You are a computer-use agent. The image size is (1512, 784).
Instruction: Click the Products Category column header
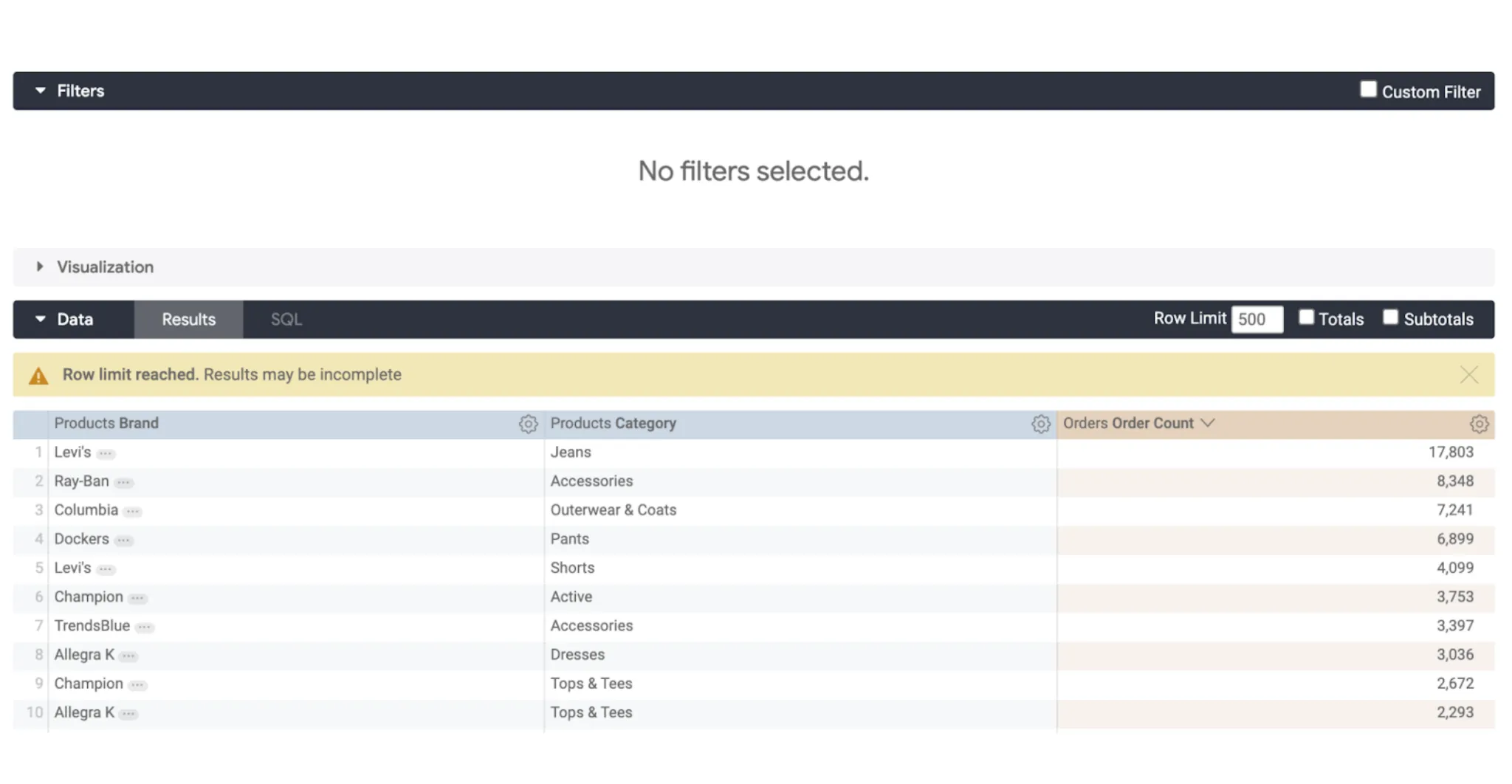tap(614, 423)
